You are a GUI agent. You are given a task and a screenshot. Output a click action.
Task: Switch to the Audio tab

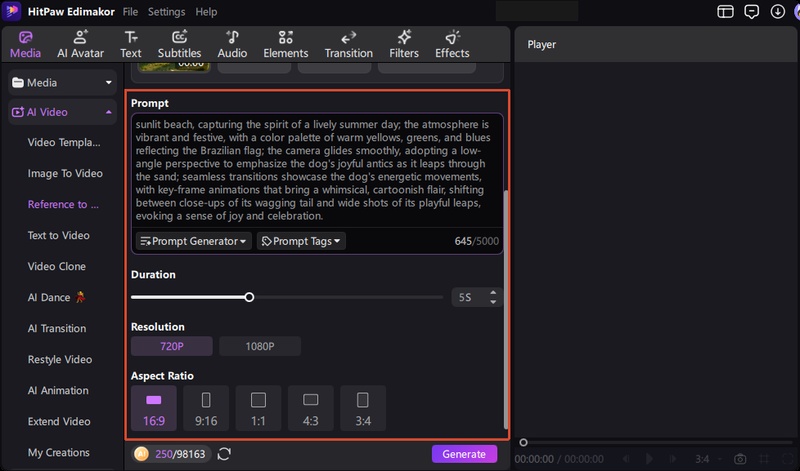click(232, 44)
